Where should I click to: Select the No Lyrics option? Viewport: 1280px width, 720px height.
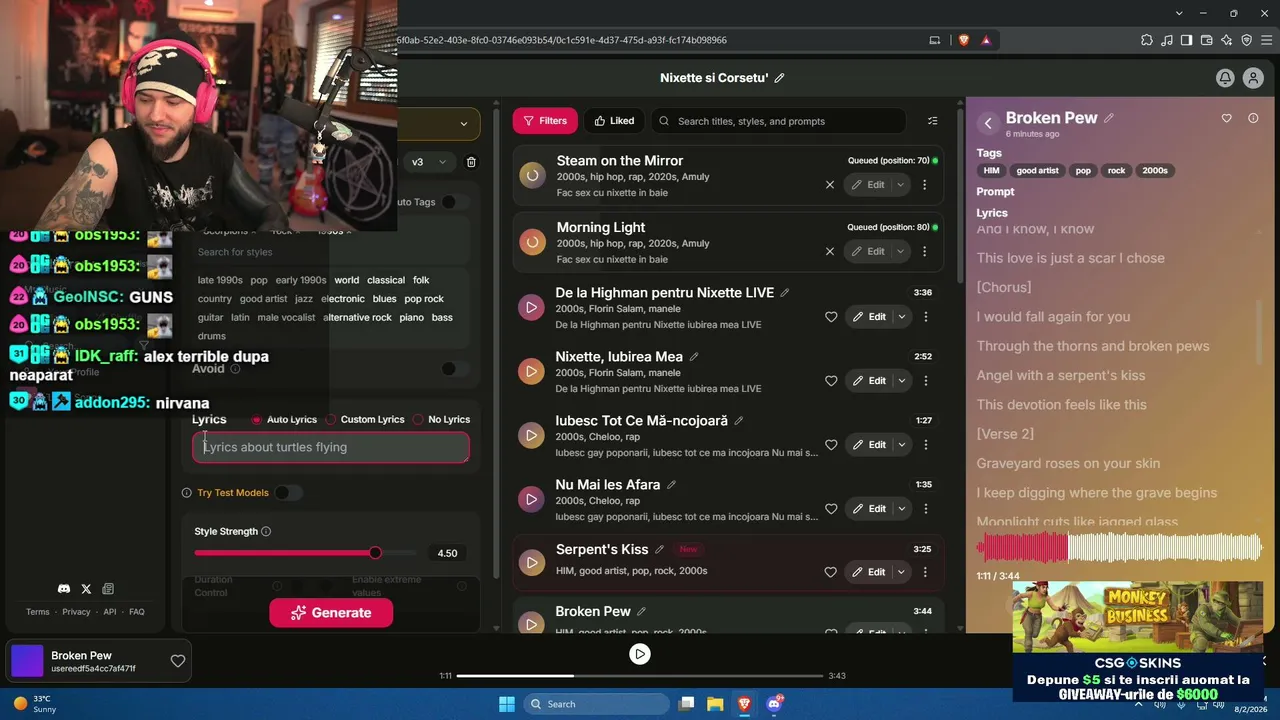[418, 420]
